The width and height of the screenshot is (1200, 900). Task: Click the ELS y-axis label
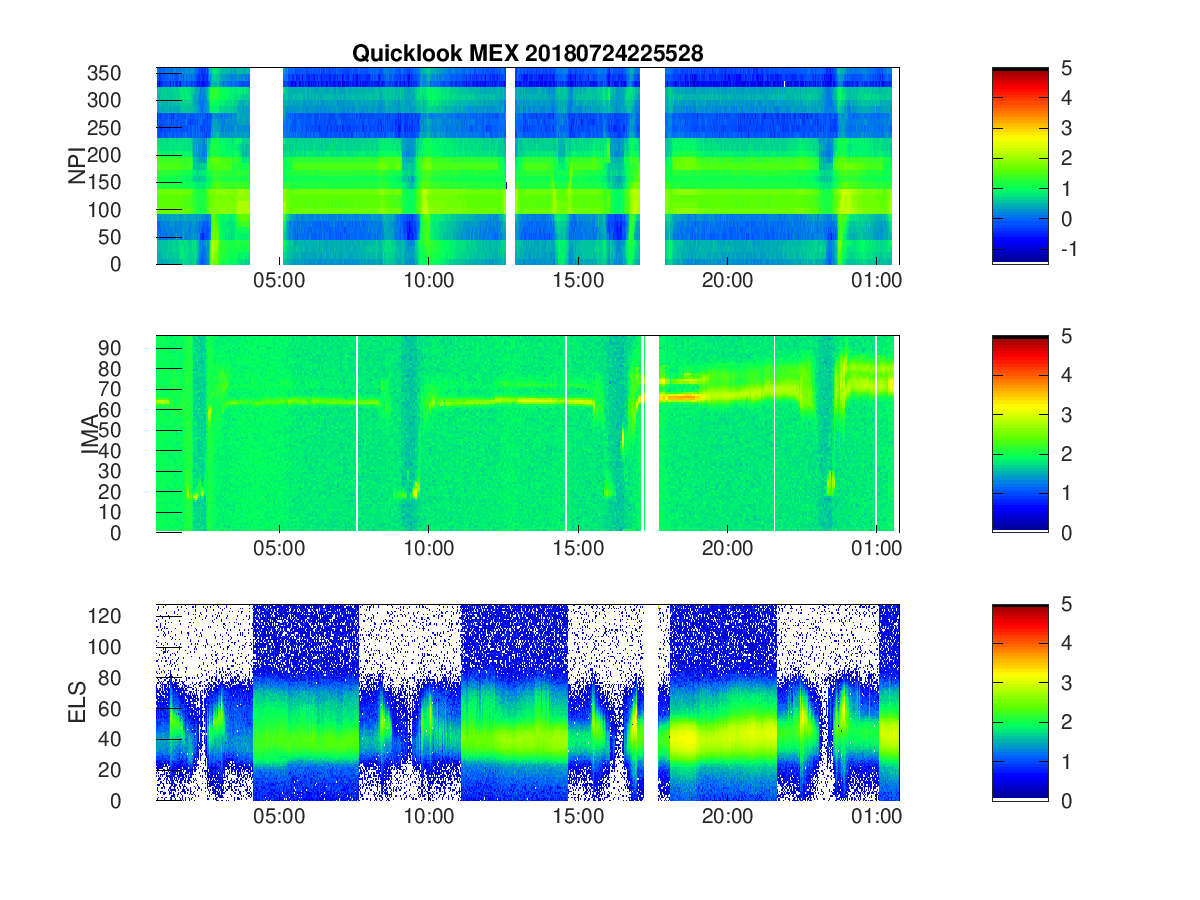(78, 702)
